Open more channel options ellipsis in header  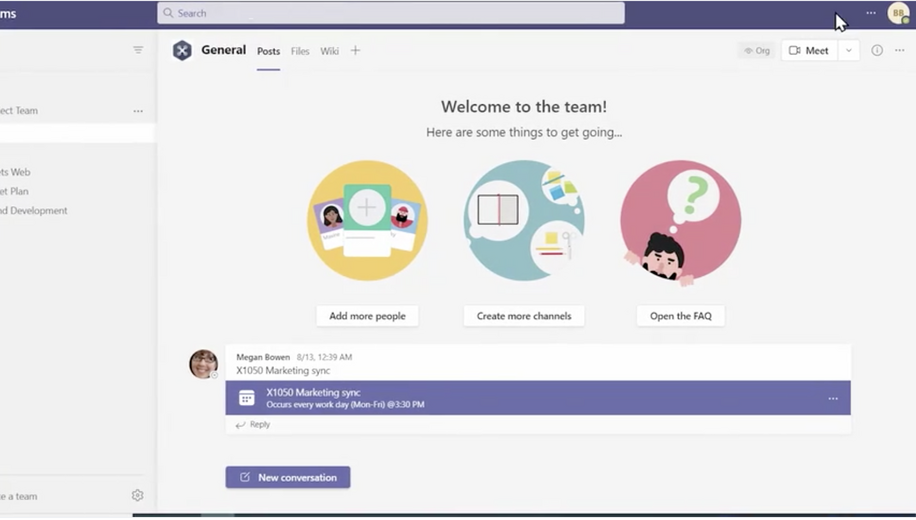pyautogui.click(x=900, y=50)
